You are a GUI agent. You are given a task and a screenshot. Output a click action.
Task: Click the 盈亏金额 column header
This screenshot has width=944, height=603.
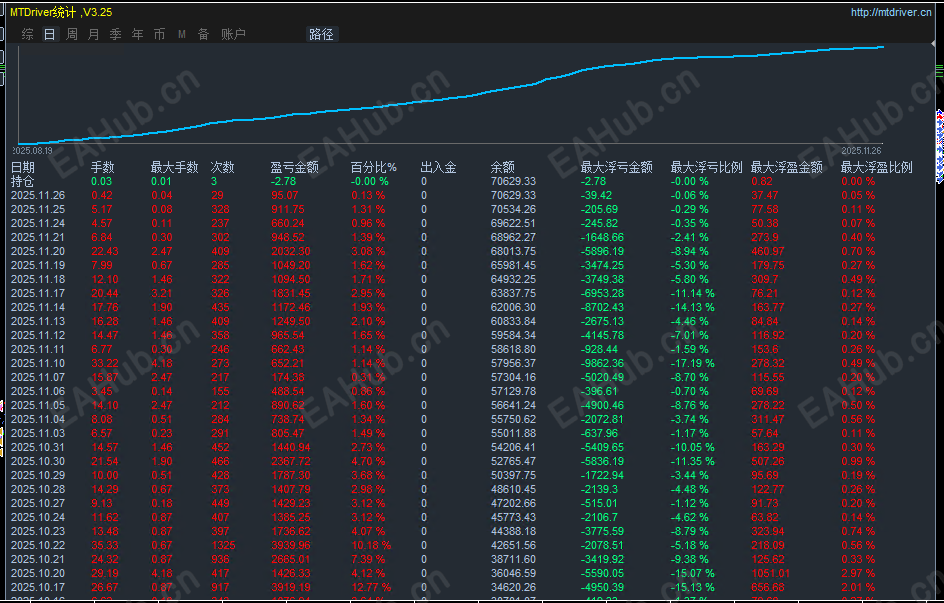(294, 167)
